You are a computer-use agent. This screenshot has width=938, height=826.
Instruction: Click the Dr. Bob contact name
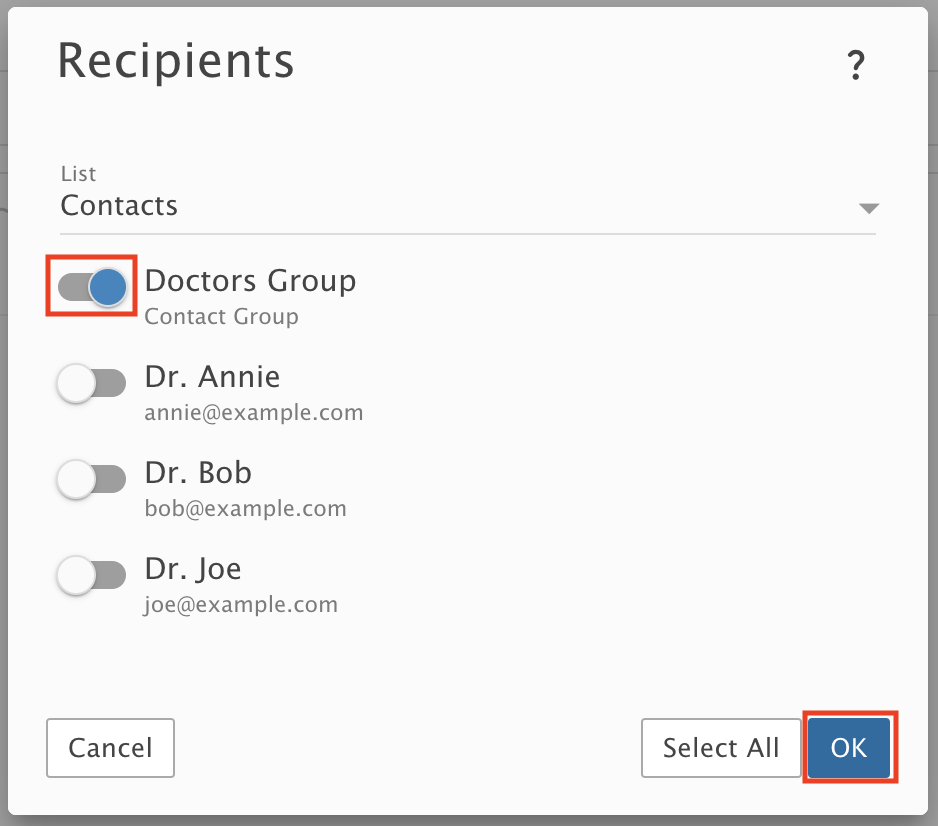coord(198,473)
